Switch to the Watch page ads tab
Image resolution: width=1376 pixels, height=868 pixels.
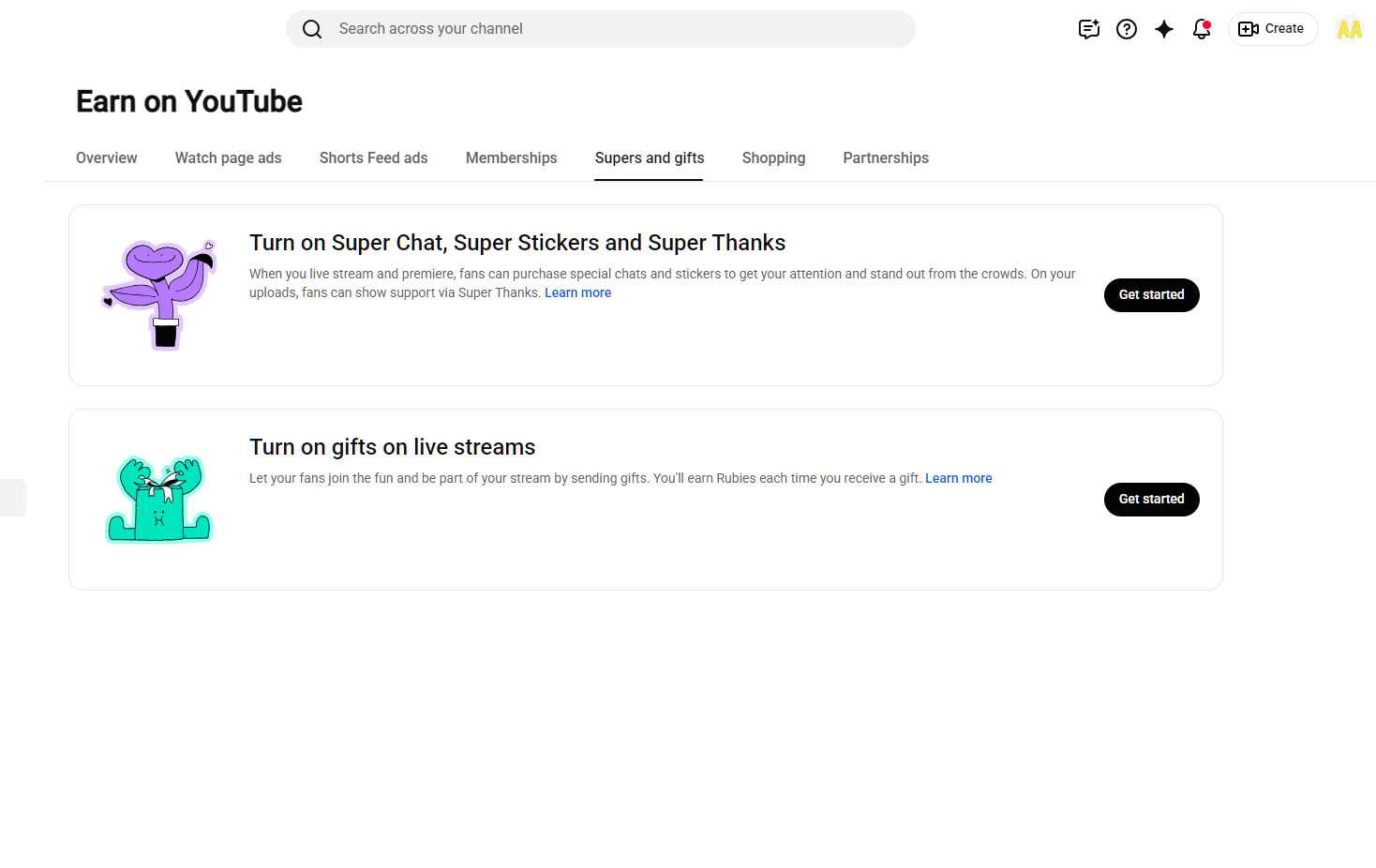click(229, 158)
